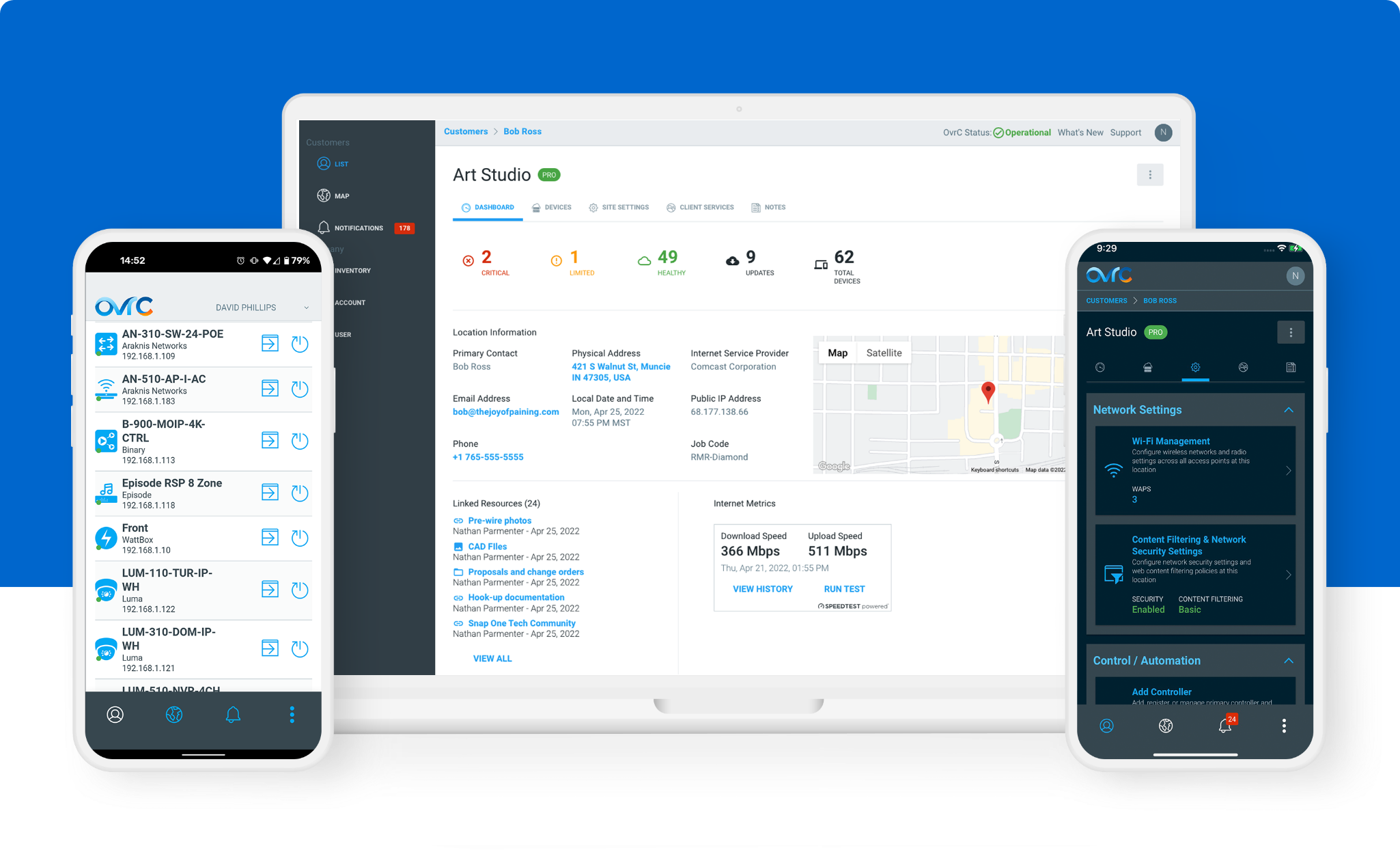The height and width of the screenshot is (850, 1400).
Task: Click the reboot icon for WattBox Front device
Action: pyautogui.click(x=303, y=539)
